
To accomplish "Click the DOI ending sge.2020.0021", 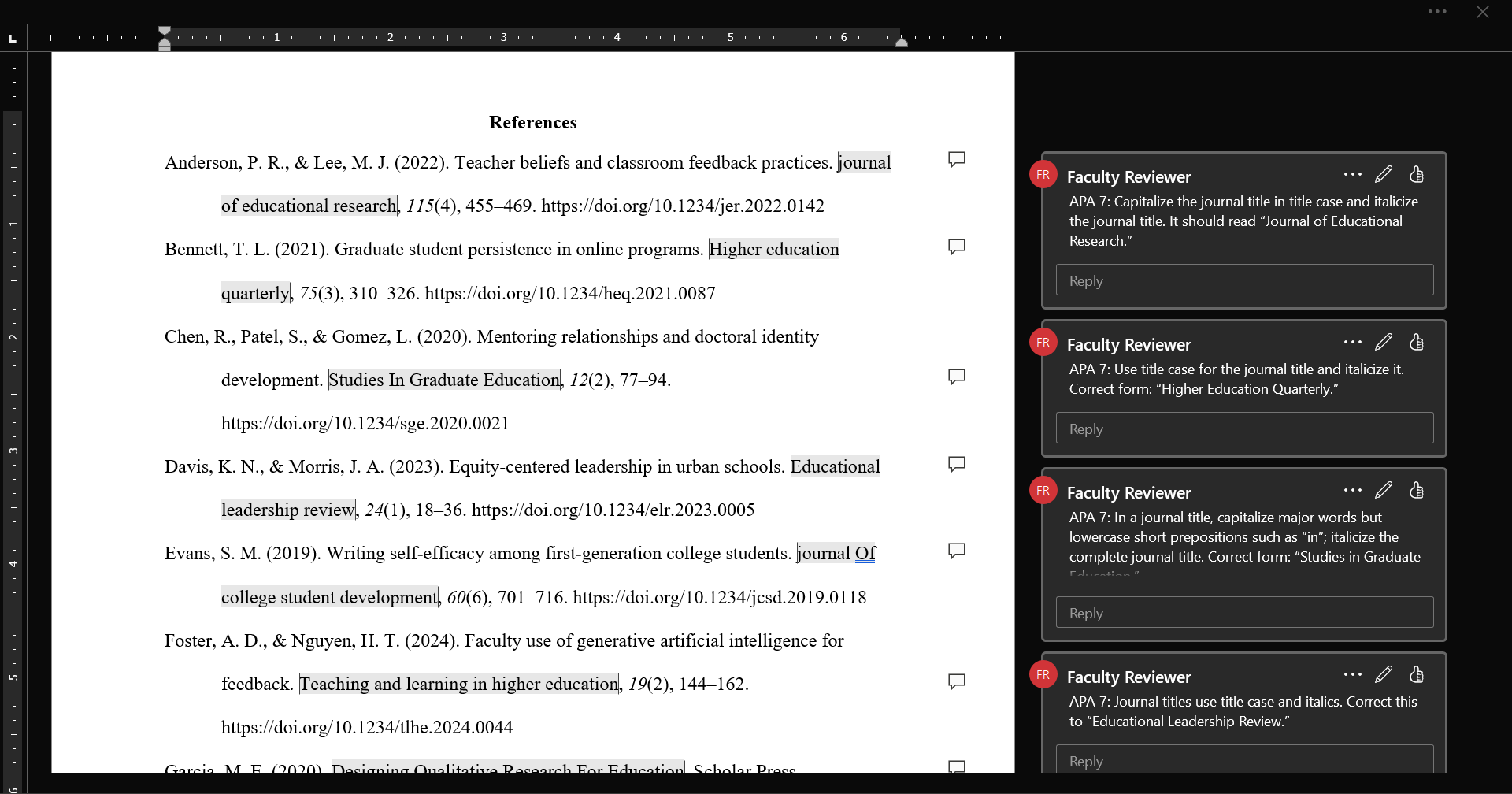I will click(365, 424).
